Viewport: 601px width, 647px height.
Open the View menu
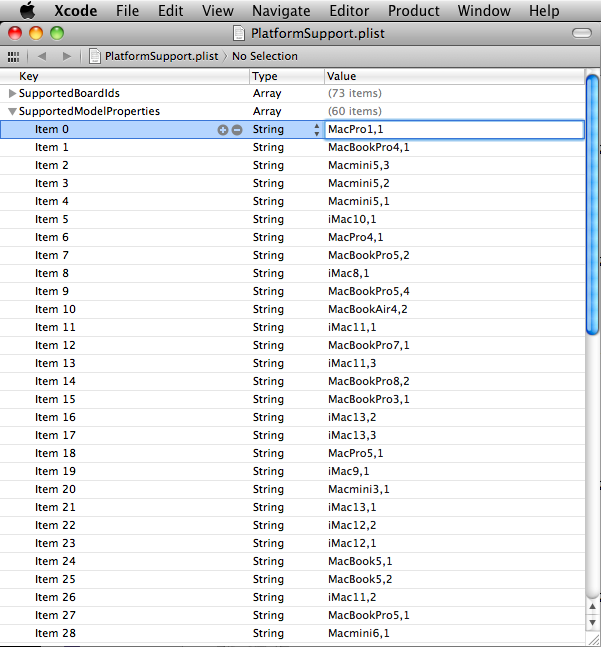point(218,11)
